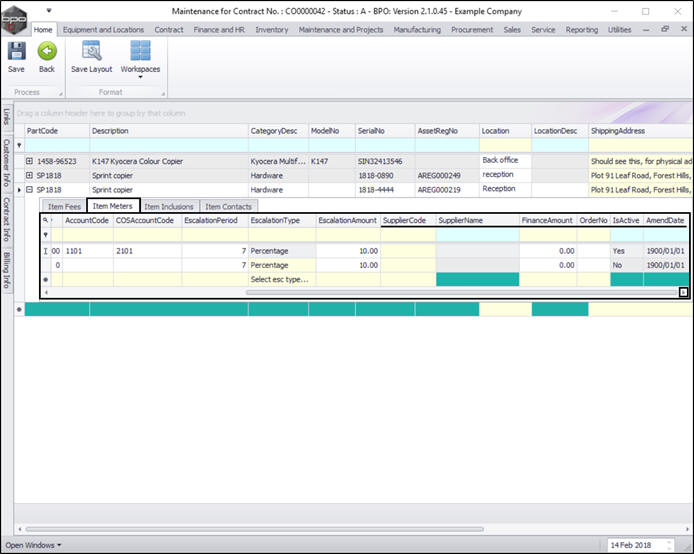Screen dimensions: 694x554
Task: Open the Item Inclusions tab
Action: [x=169, y=207]
